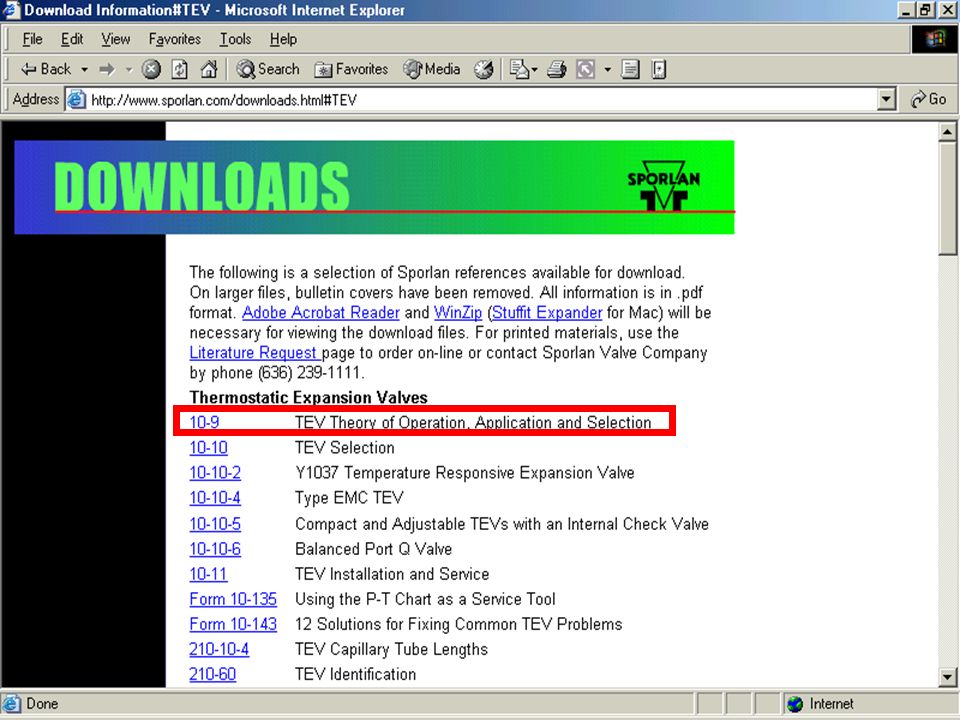Open the Search pane

pyautogui.click(x=268, y=69)
